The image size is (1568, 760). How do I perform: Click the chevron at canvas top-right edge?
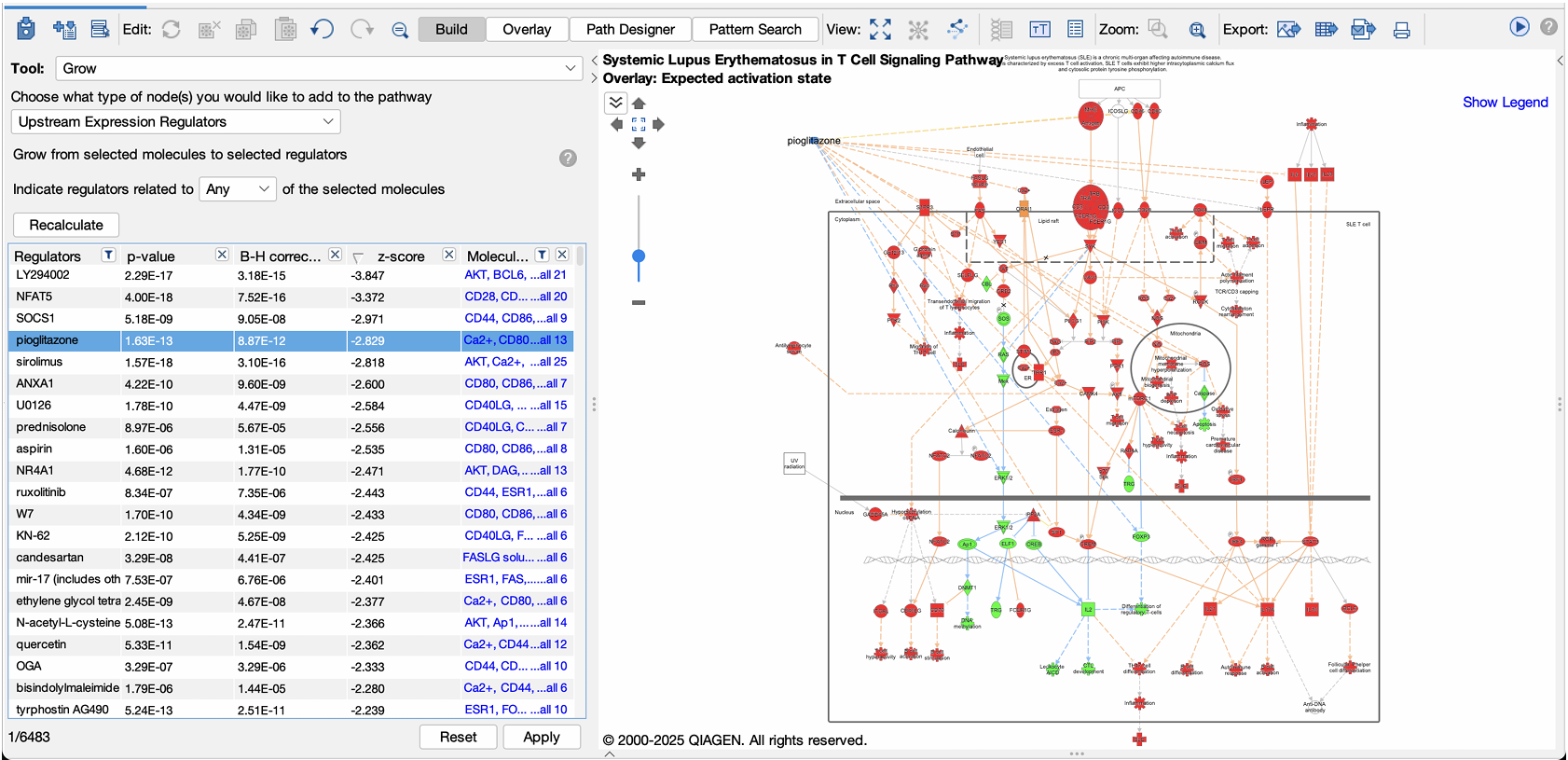[1561, 60]
